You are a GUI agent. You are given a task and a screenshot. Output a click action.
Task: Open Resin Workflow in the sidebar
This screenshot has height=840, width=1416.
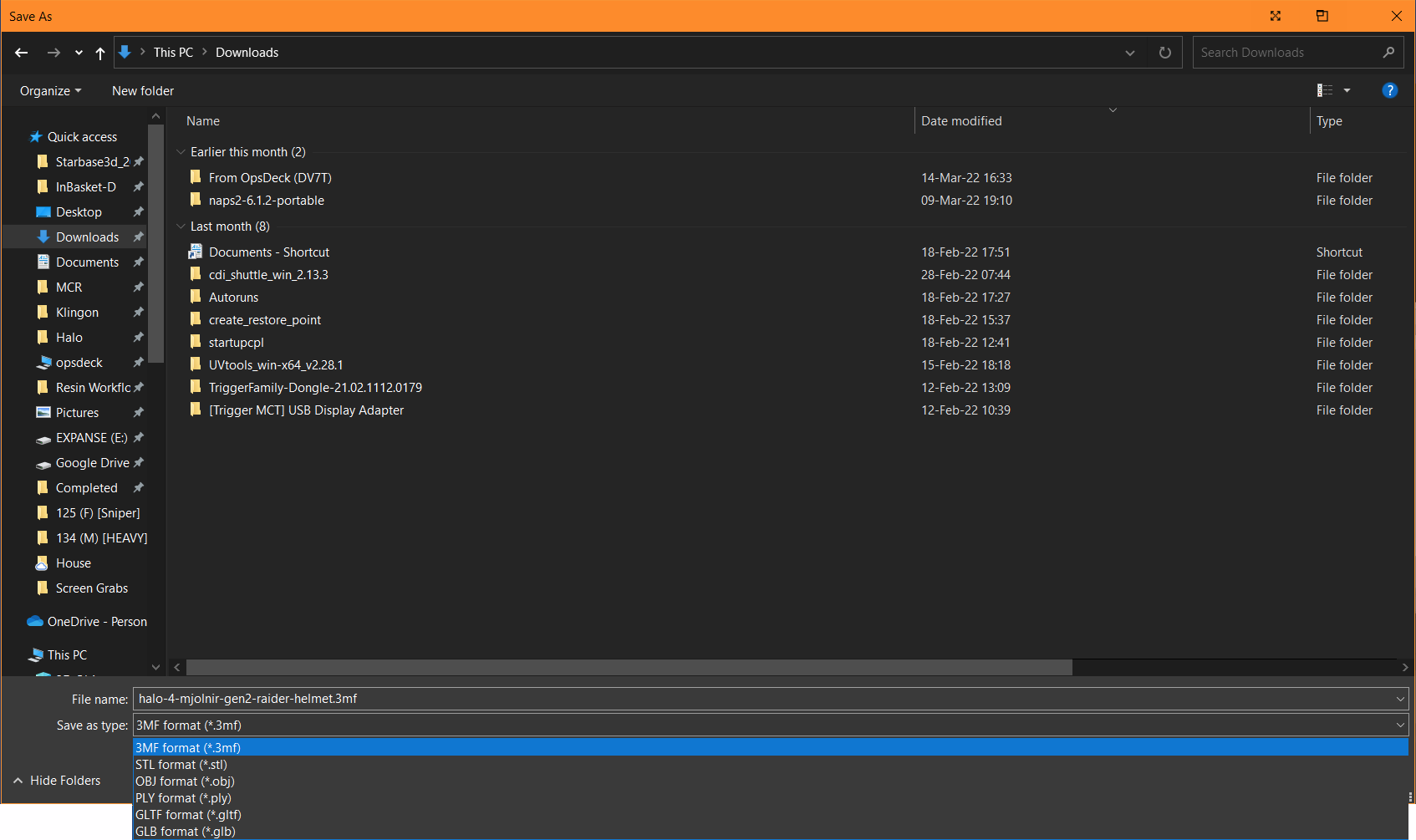[x=93, y=388]
